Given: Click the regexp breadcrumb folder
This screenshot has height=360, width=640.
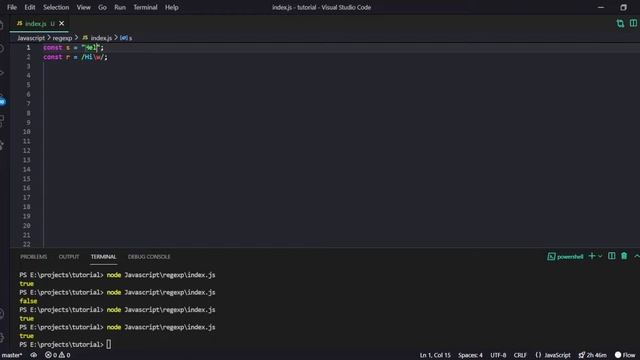Looking at the screenshot, I should pyautogui.click(x=62, y=38).
